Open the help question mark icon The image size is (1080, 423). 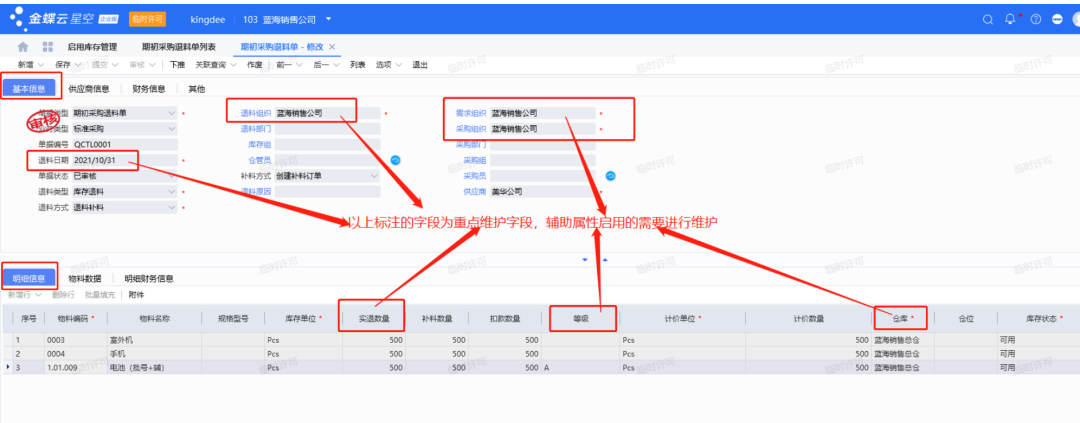[x=1035, y=19]
